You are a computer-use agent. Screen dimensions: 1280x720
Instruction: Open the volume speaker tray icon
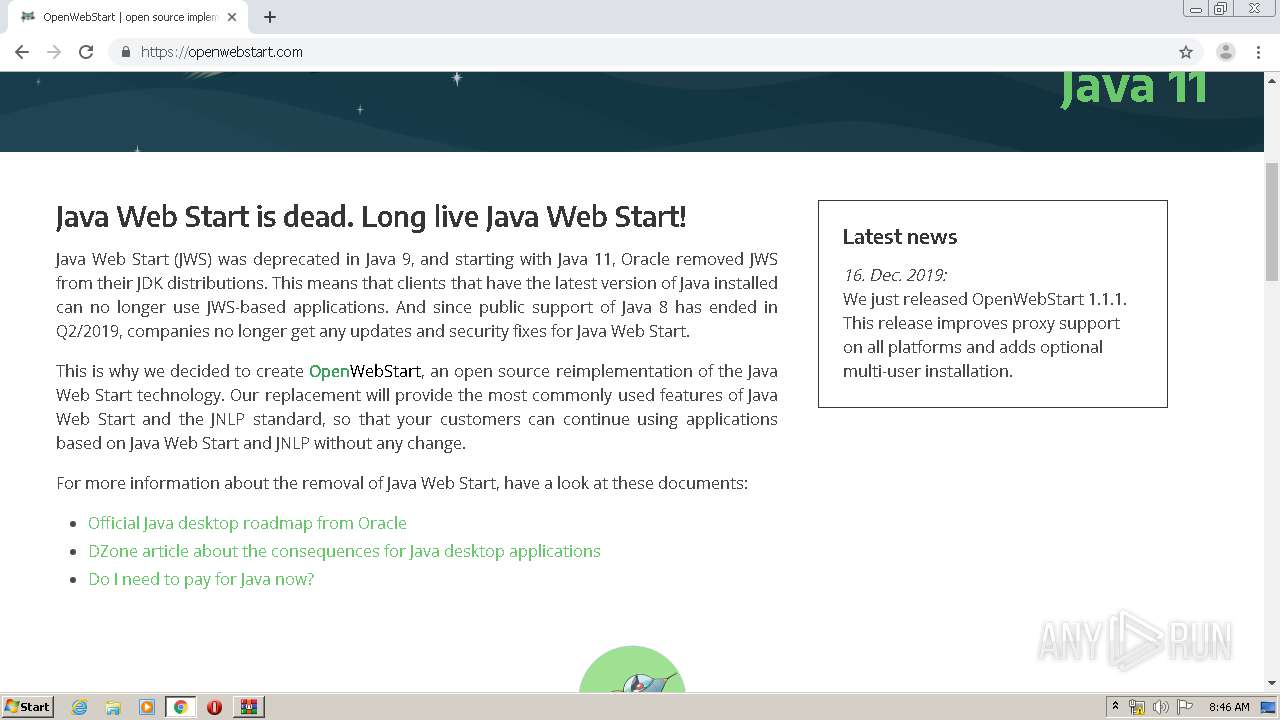tap(1161, 707)
